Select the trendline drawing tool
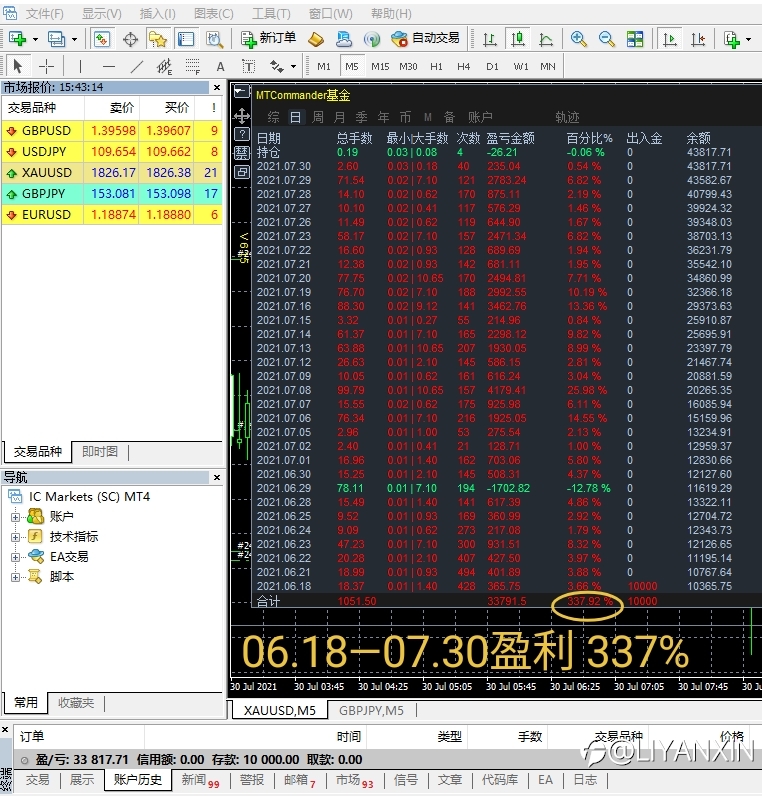Image resolution: width=762 pixels, height=796 pixels. pyautogui.click(x=137, y=67)
